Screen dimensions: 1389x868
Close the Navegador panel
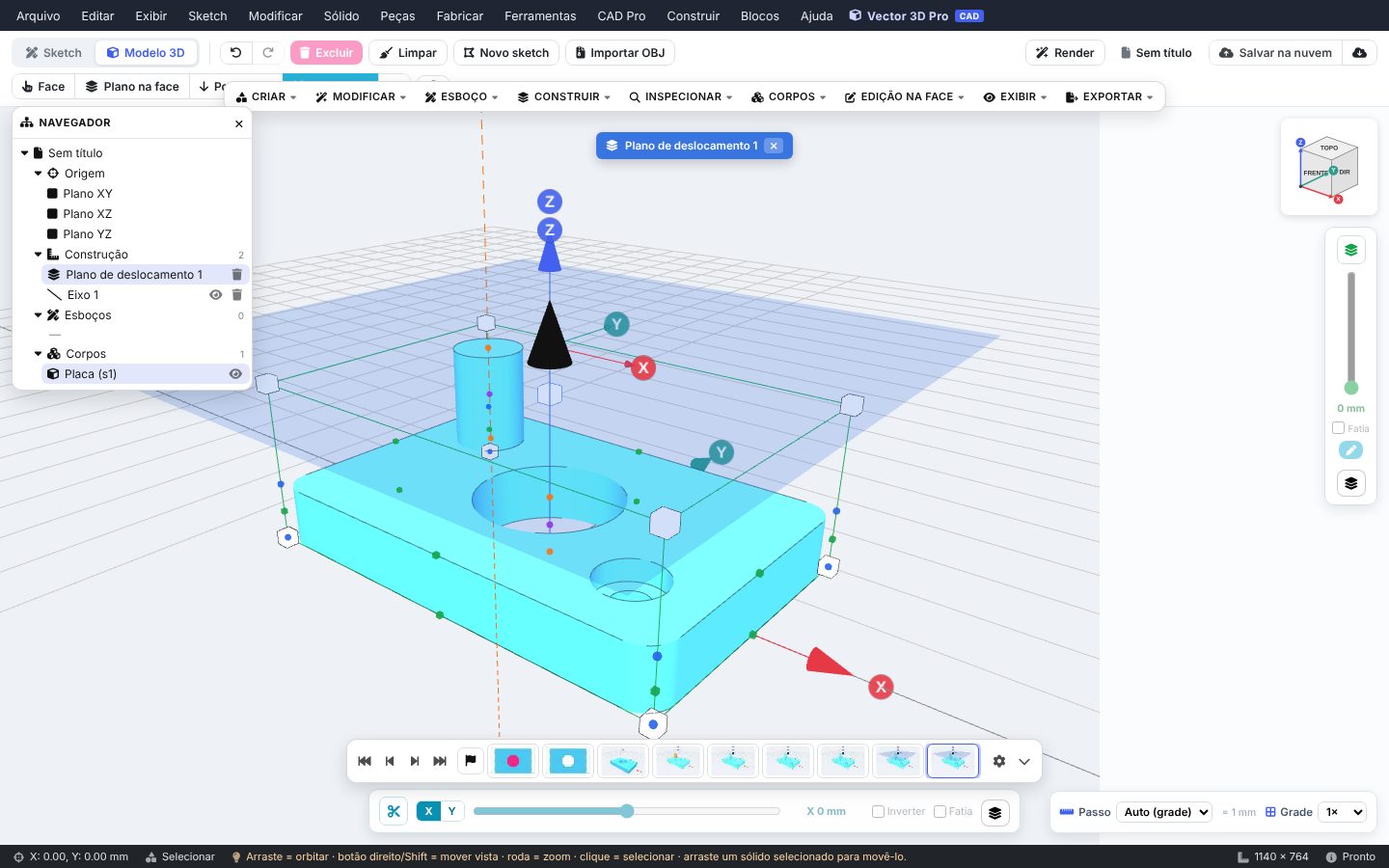point(239,123)
